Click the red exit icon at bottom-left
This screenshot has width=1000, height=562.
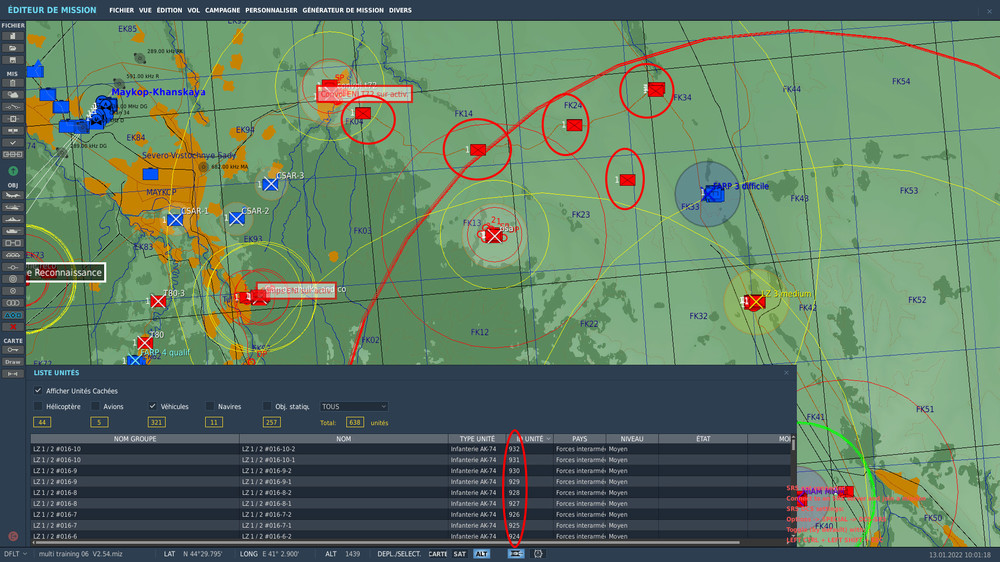[x=13, y=536]
